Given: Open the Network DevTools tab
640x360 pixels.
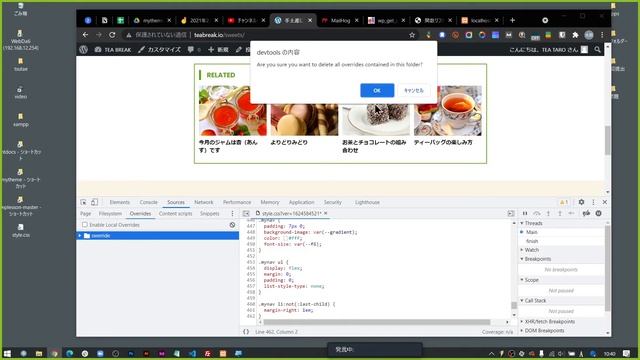Looking at the screenshot, I should click(204, 202).
